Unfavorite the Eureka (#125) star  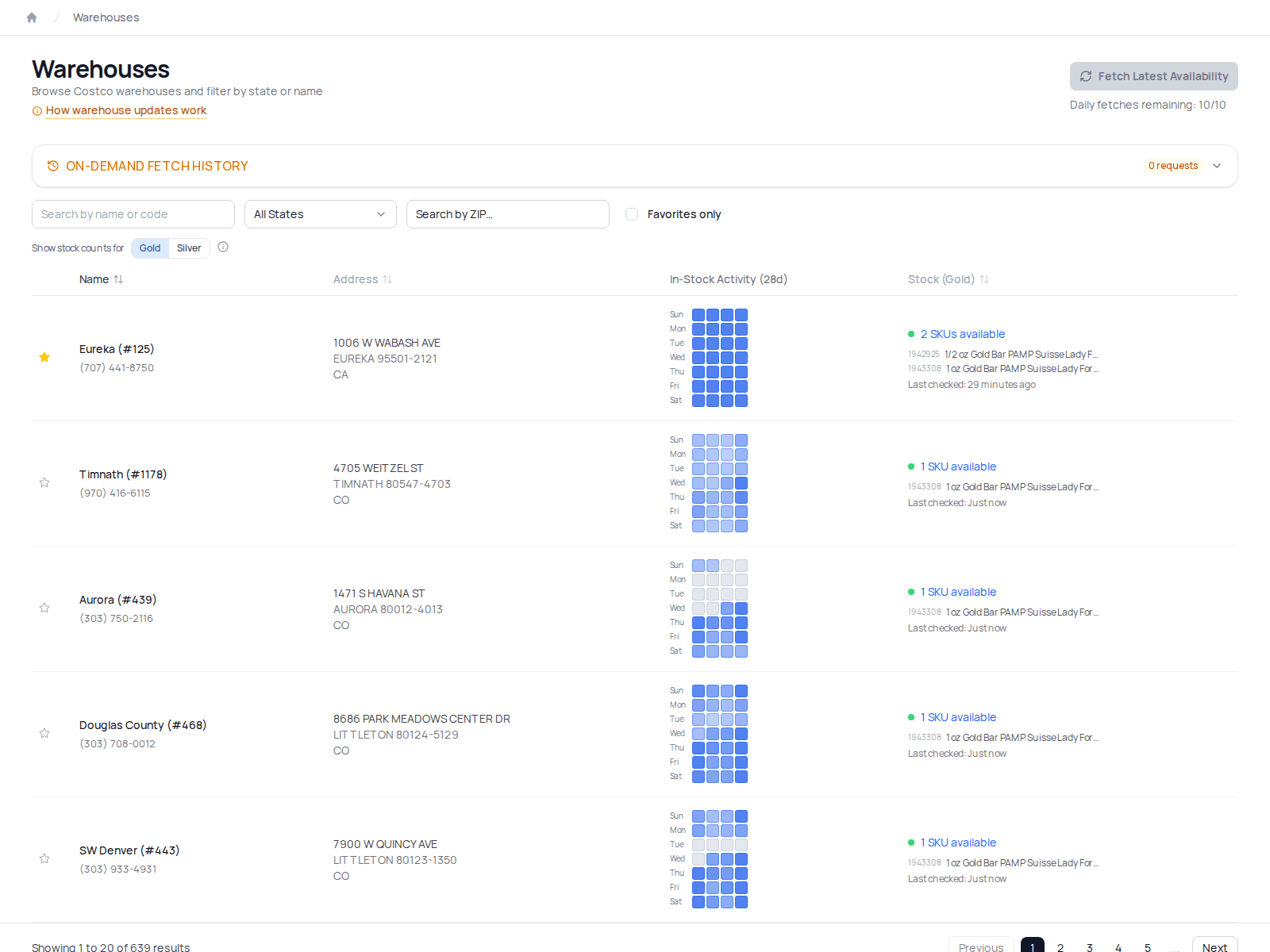44,357
